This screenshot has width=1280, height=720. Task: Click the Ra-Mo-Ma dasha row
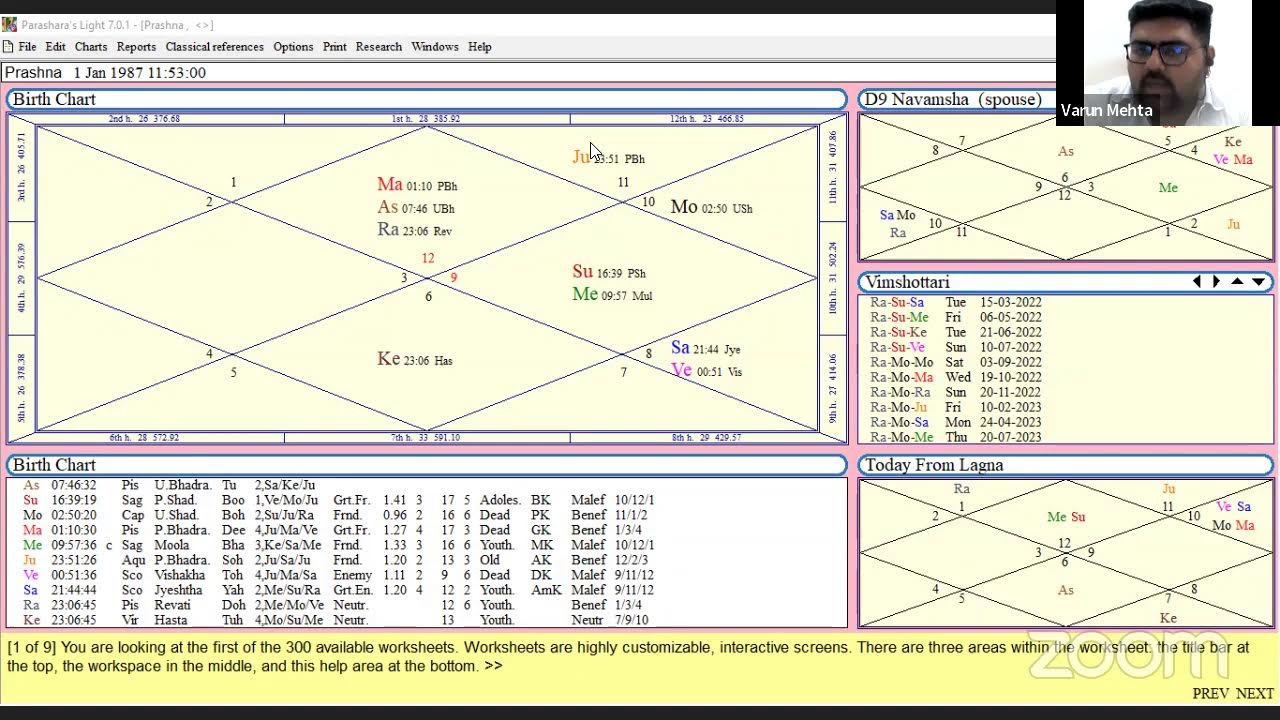pos(955,377)
